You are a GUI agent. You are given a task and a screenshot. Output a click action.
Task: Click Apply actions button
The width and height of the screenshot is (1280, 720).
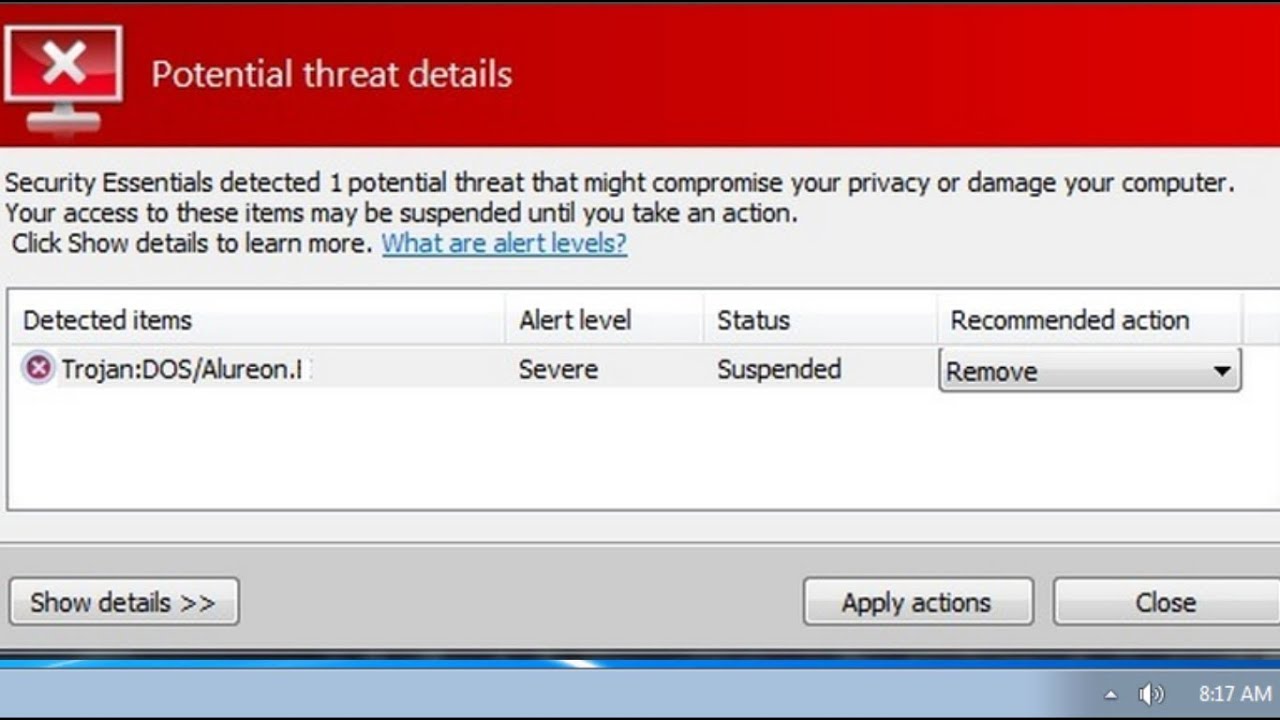point(917,602)
